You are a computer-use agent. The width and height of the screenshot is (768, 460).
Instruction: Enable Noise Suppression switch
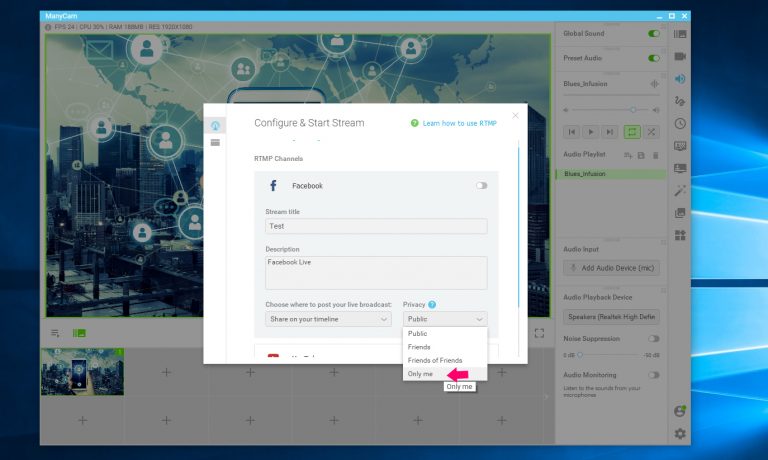(x=653, y=339)
